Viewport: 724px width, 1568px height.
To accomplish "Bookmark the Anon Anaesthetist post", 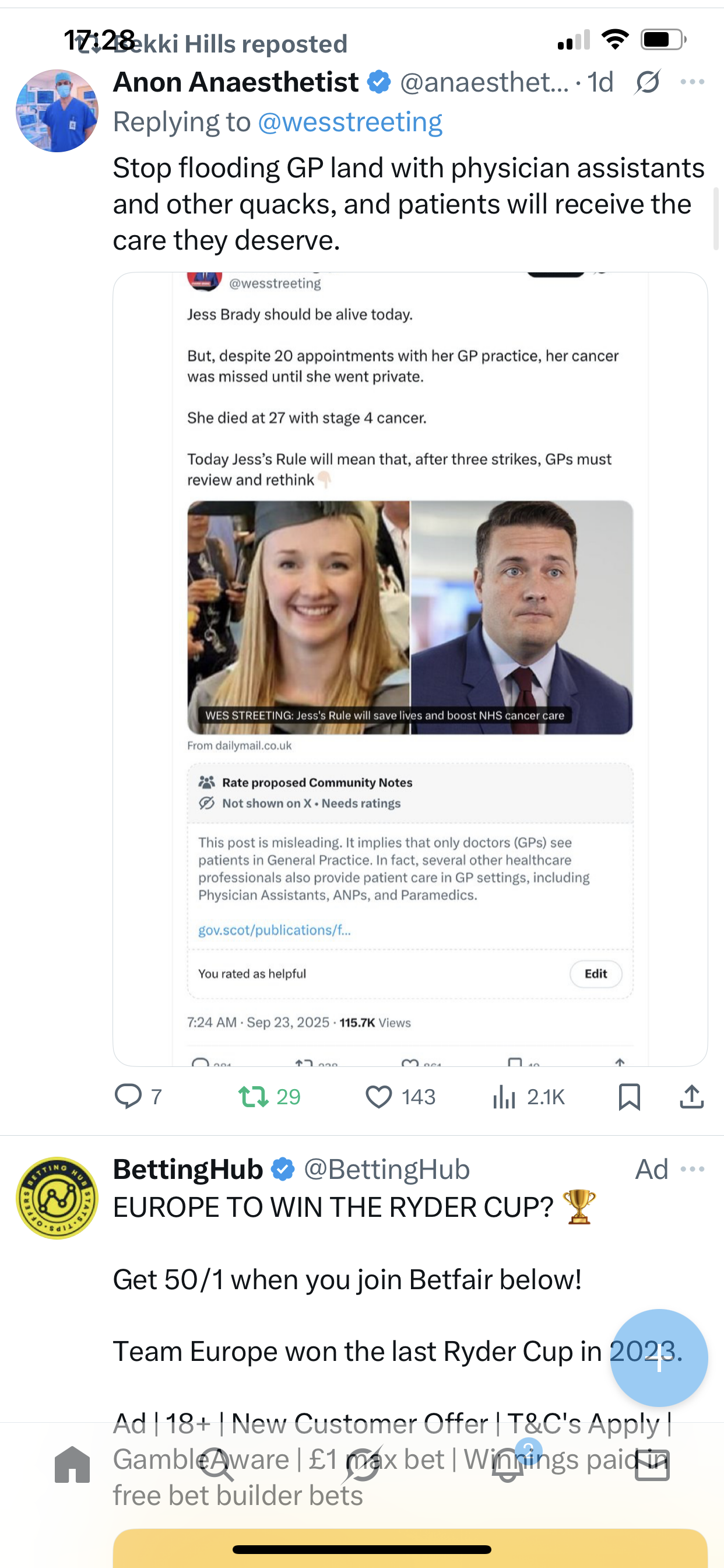I will (629, 1096).
